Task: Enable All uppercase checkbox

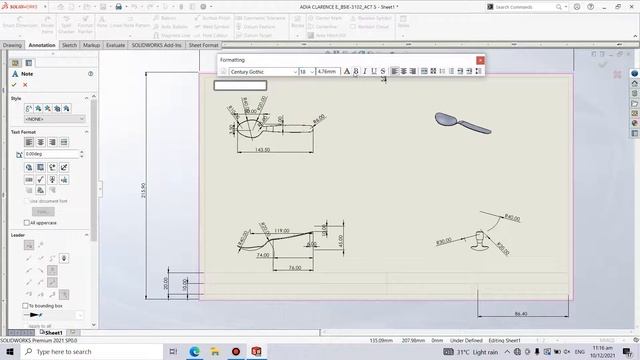Action: tap(27, 223)
